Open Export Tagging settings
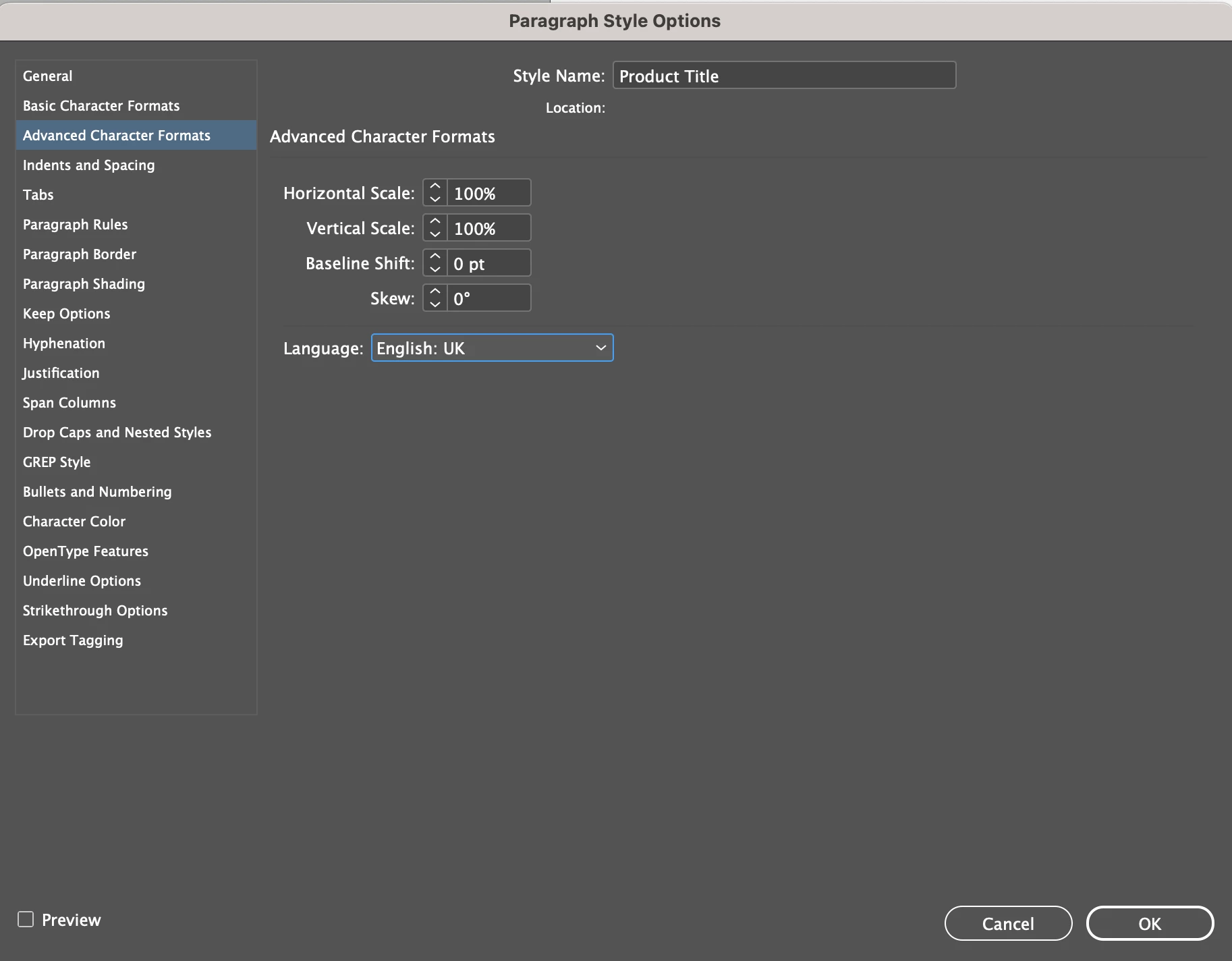The height and width of the screenshot is (961, 1232). [136, 640]
